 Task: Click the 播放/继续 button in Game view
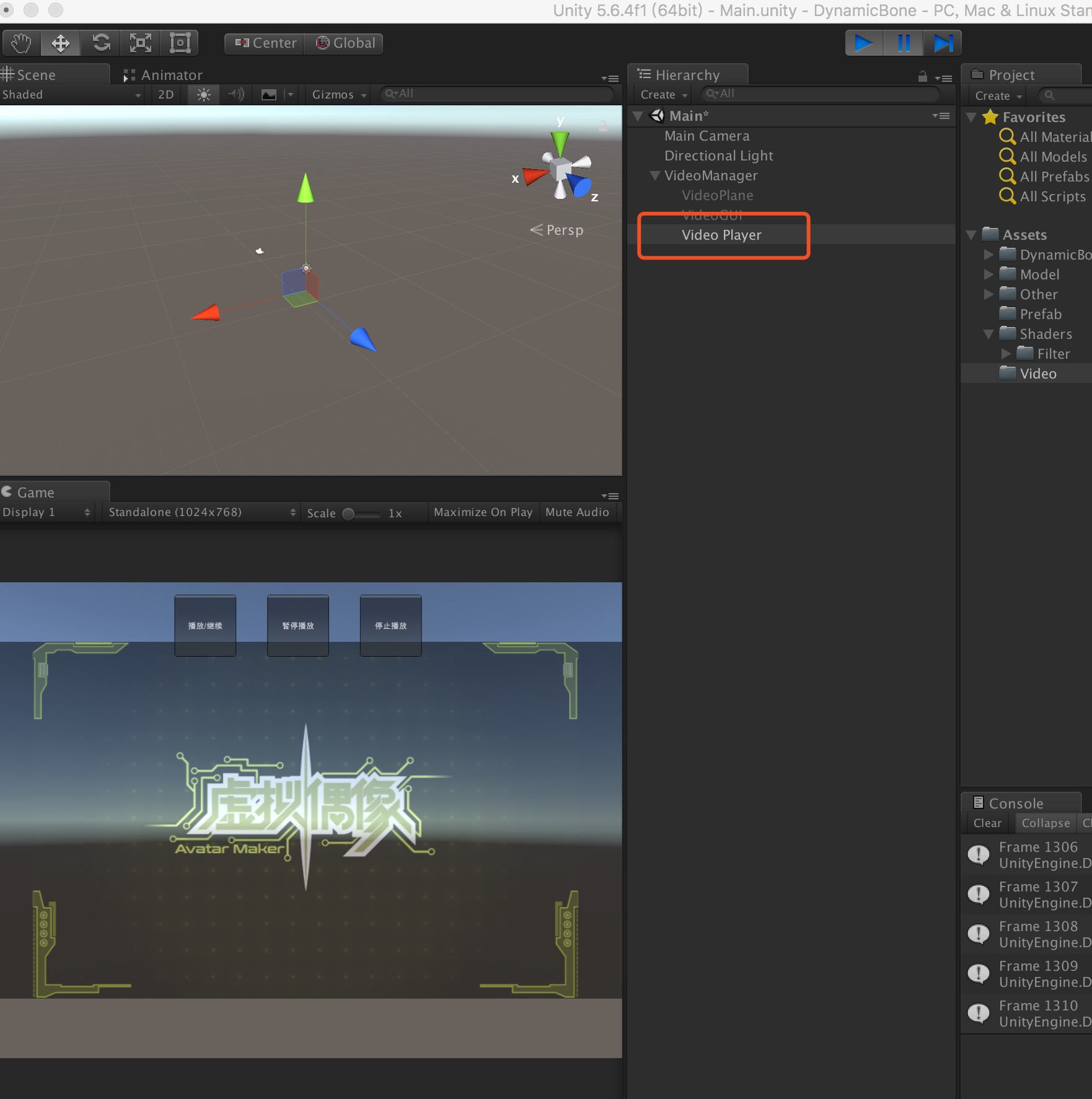tap(205, 625)
